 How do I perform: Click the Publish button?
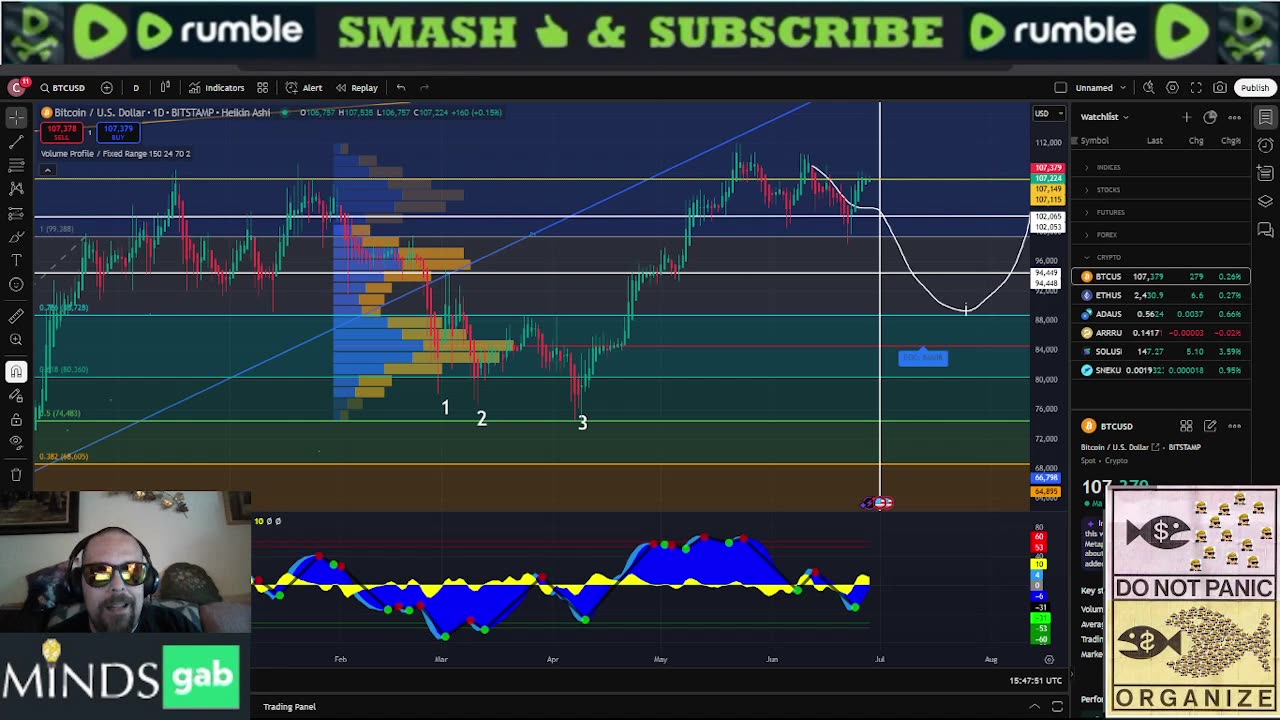1255,88
